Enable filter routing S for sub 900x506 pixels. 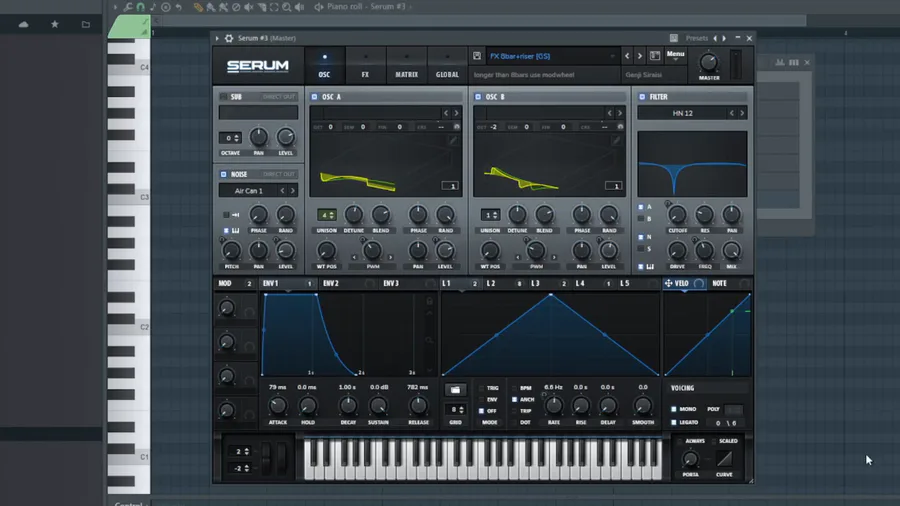tap(641, 249)
